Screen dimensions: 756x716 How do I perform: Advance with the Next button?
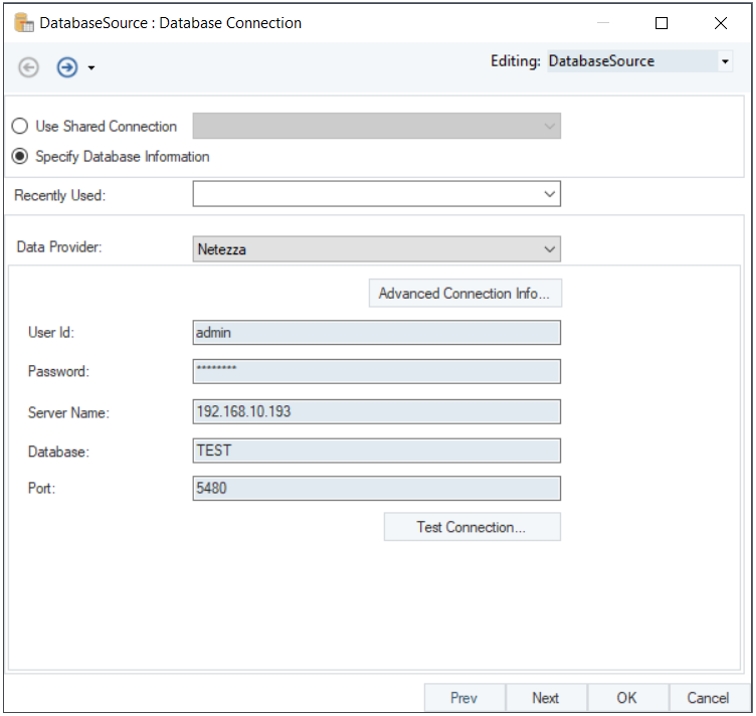click(x=545, y=698)
